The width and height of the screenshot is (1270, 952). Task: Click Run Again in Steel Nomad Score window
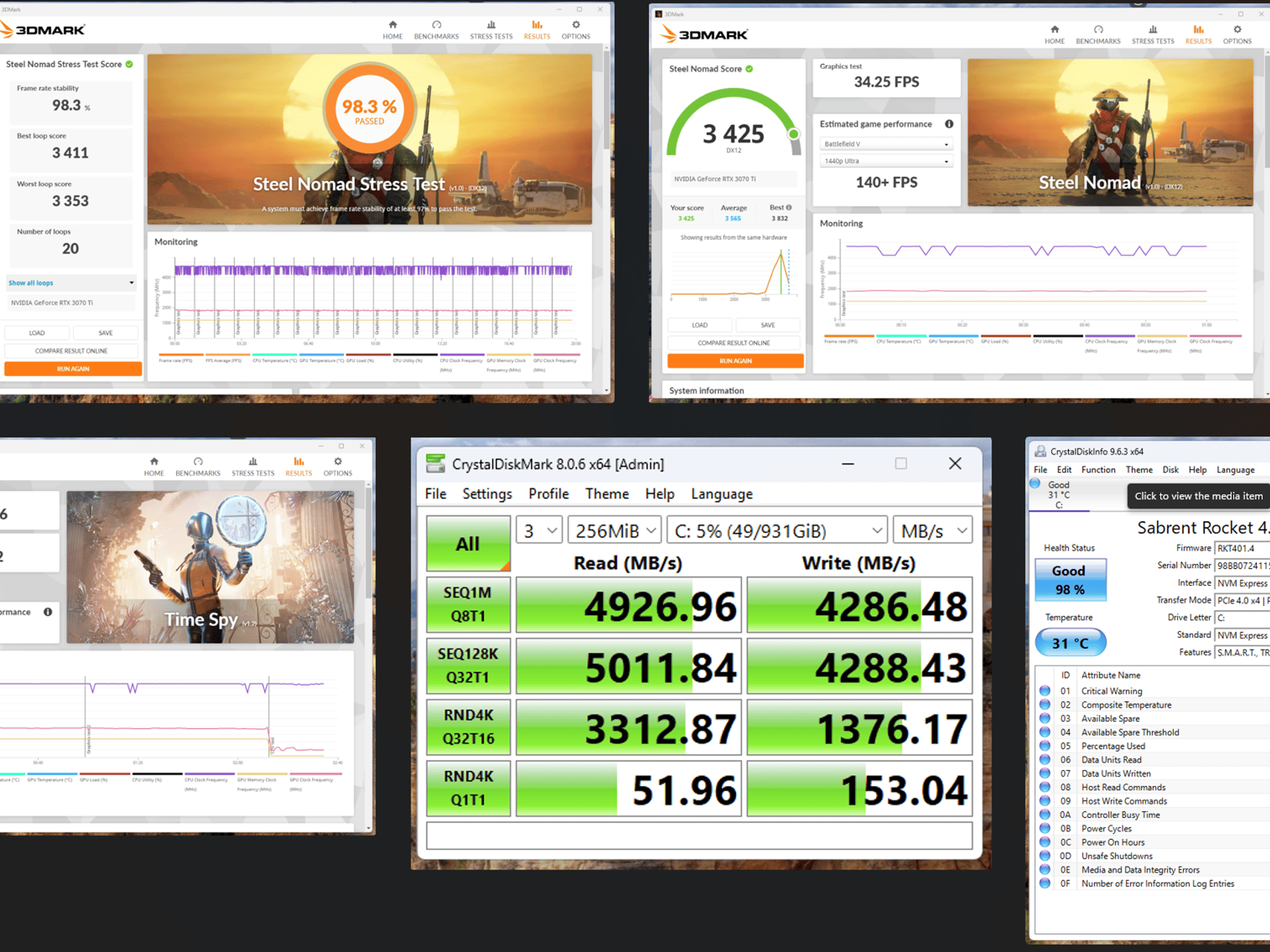(x=735, y=361)
